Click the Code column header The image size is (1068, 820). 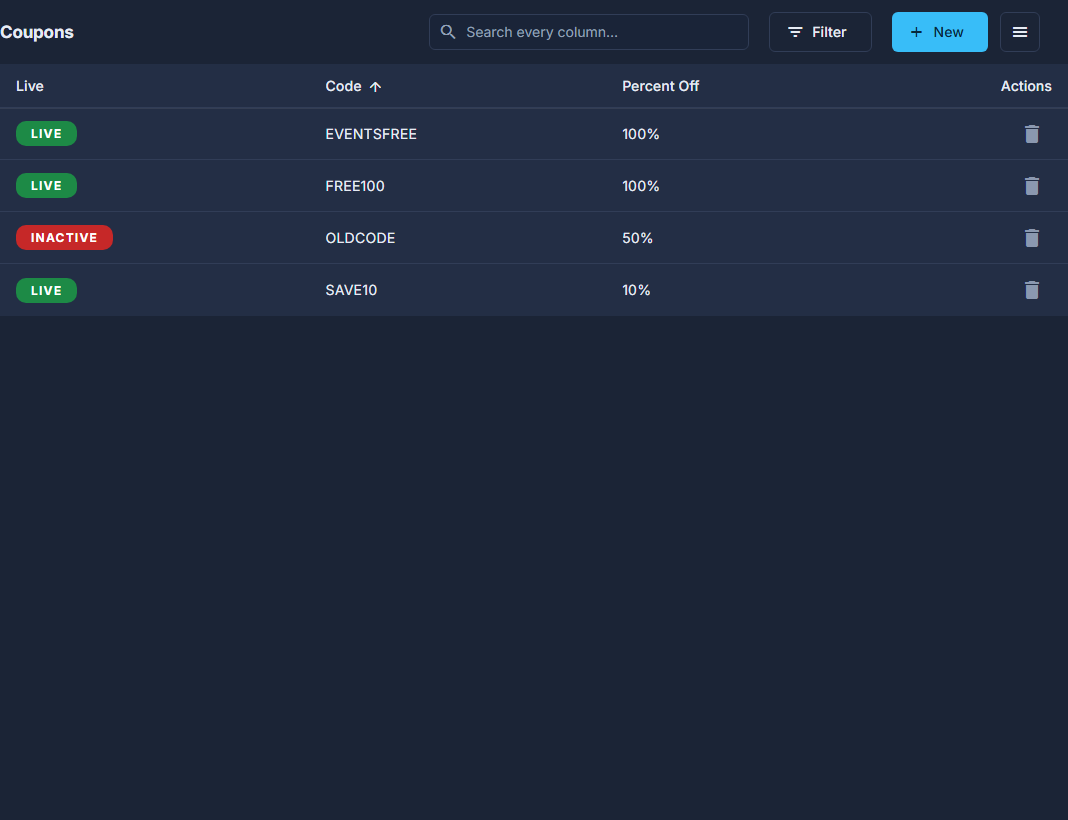point(343,86)
